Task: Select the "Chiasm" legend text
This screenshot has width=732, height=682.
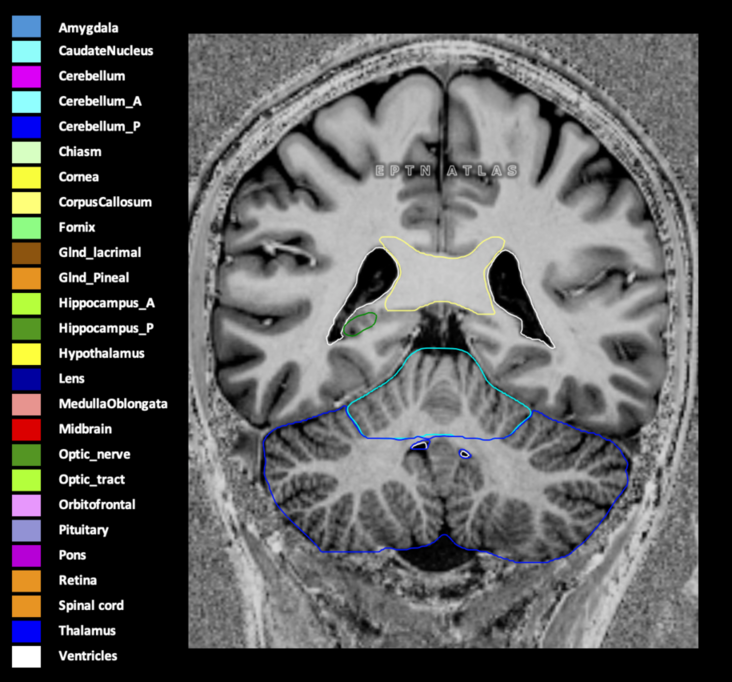Action: click(80, 152)
